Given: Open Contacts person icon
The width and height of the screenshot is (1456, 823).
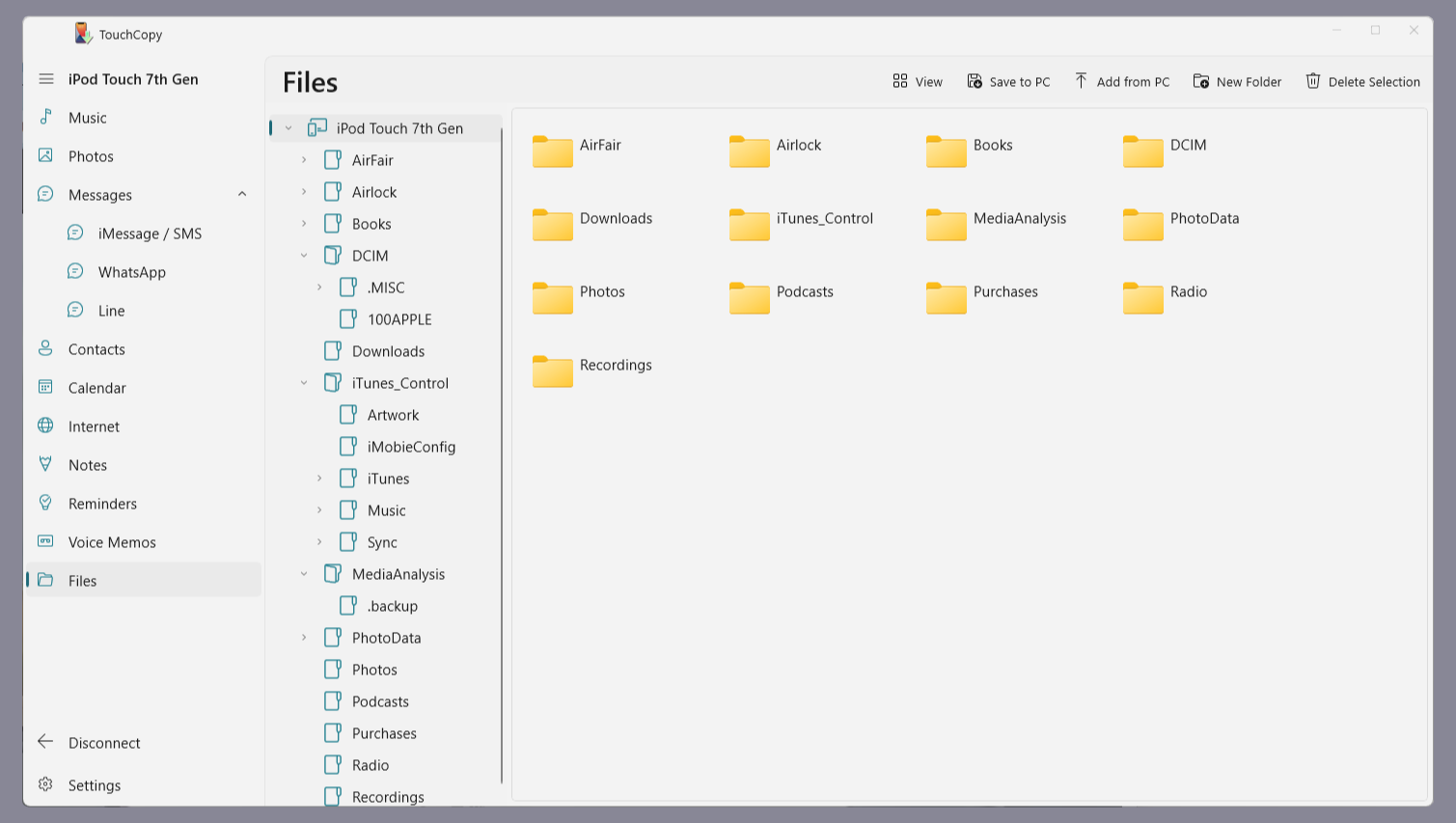Looking at the screenshot, I should pyautogui.click(x=45, y=348).
